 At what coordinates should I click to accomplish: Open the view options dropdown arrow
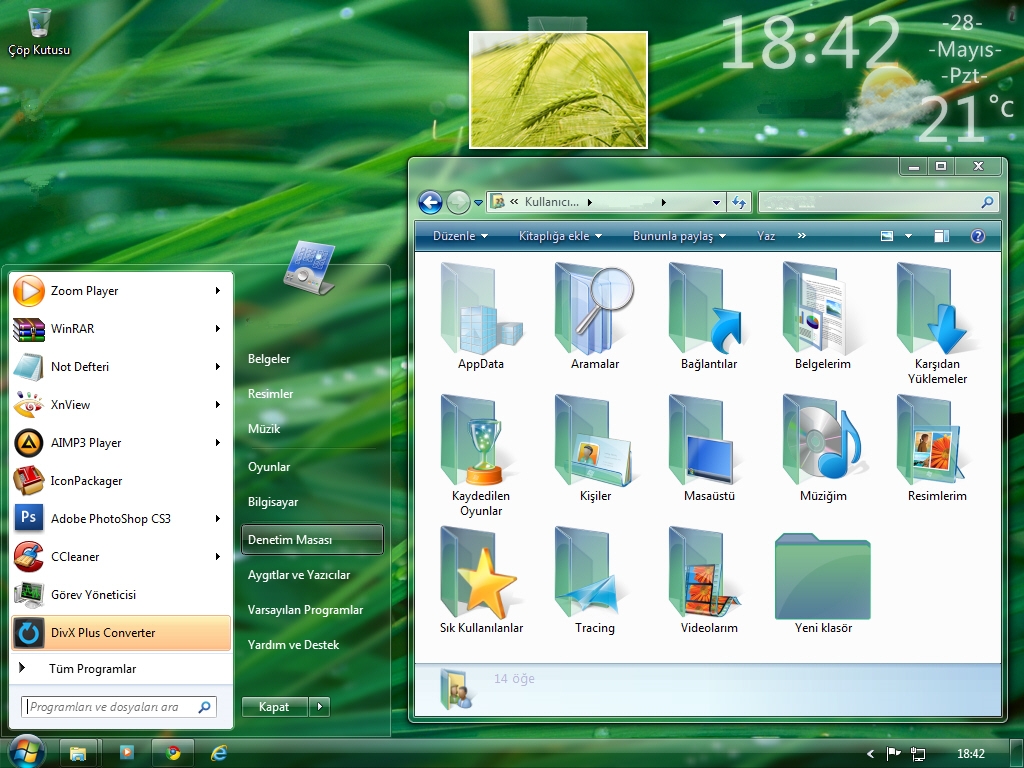908,236
